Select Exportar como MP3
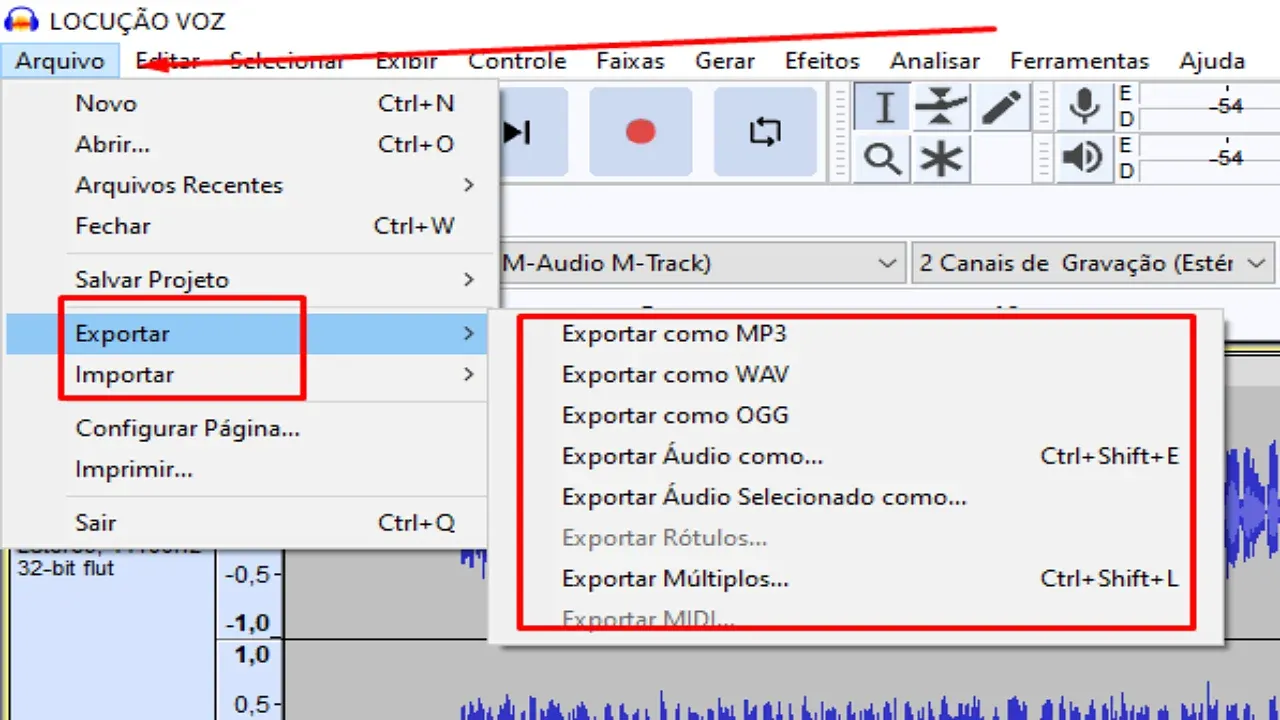 (x=856, y=334)
